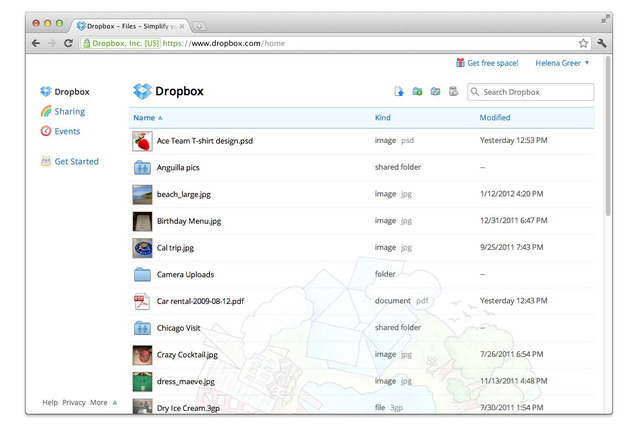Sort the file list by Modified
The image size is (640, 426).
[495, 118]
